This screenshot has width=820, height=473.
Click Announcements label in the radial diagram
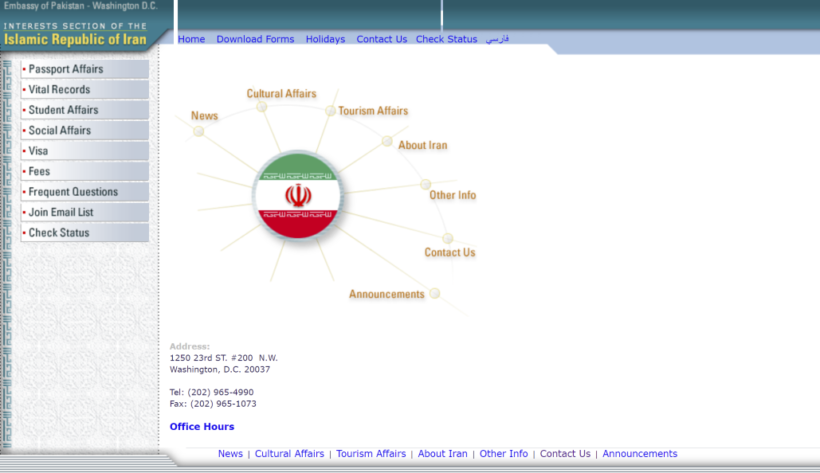(x=386, y=294)
